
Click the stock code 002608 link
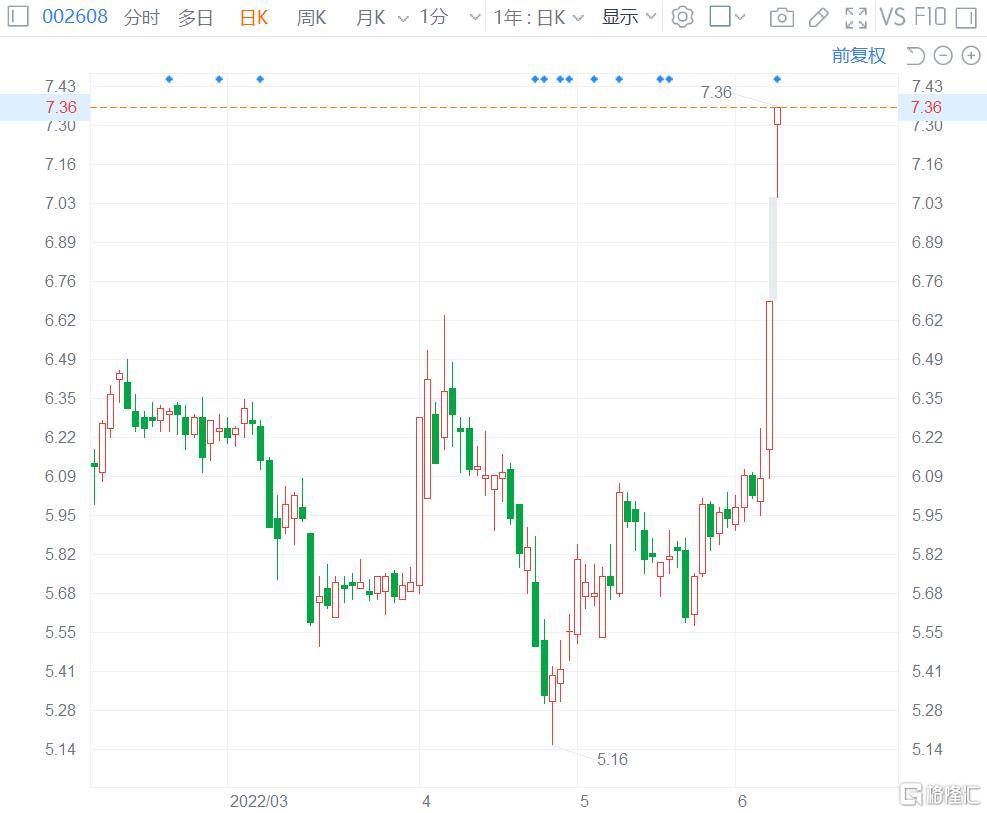75,16
